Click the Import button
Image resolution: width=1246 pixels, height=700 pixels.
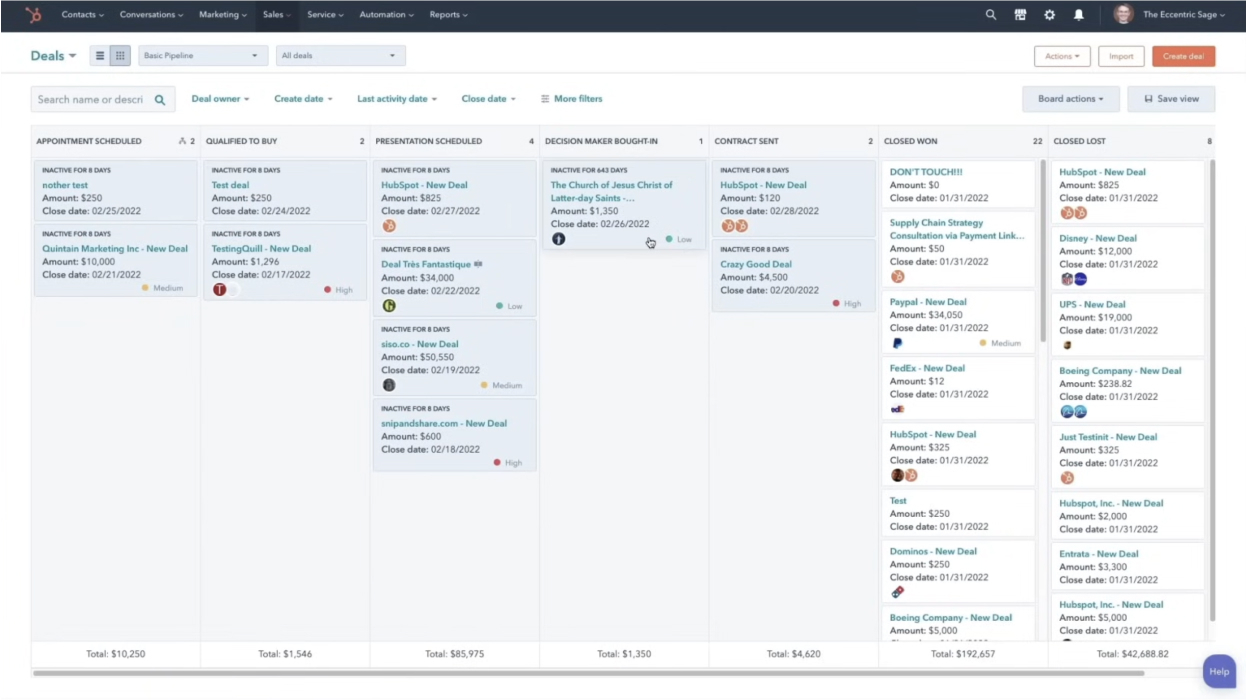1121,56
